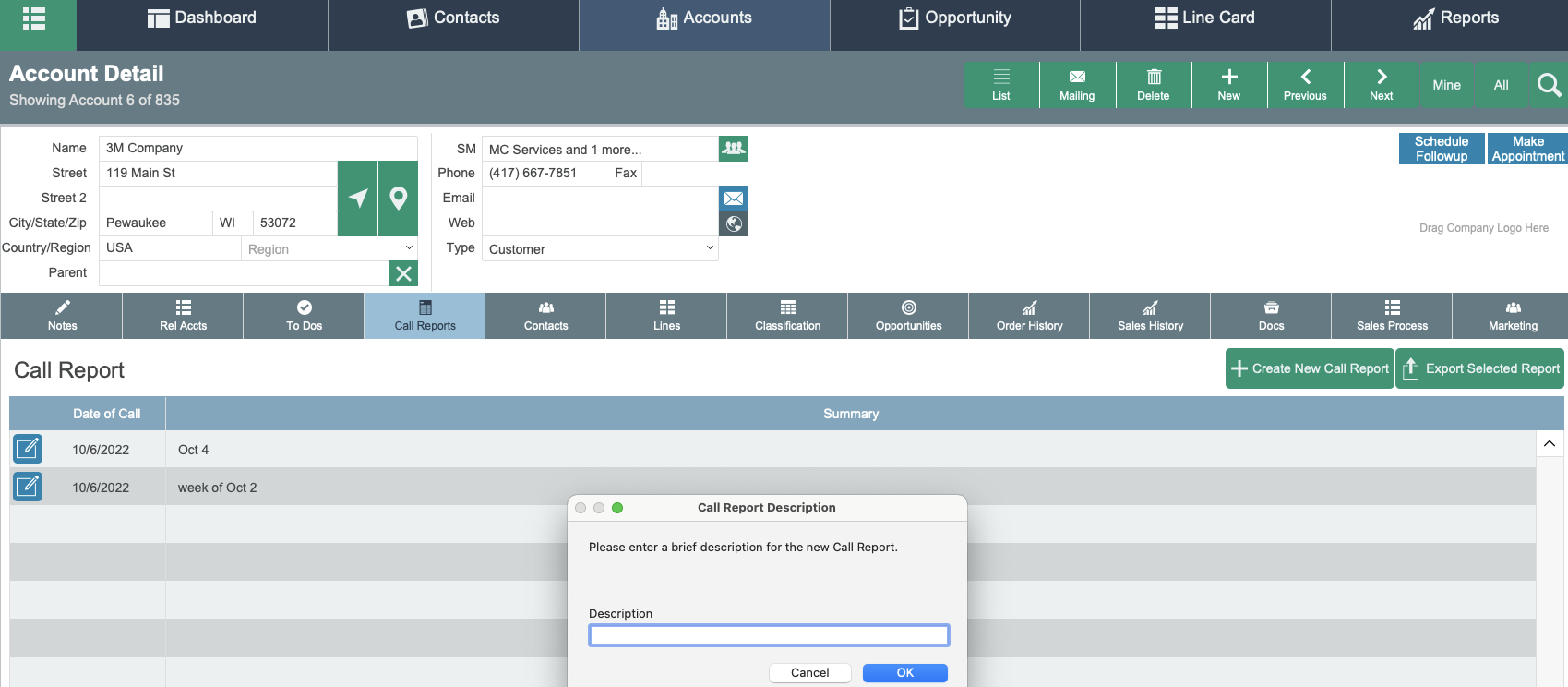Click the scroll up arrow in call list
Image resolution: width=1568 pixels, height=687 pixels.
1550,443
